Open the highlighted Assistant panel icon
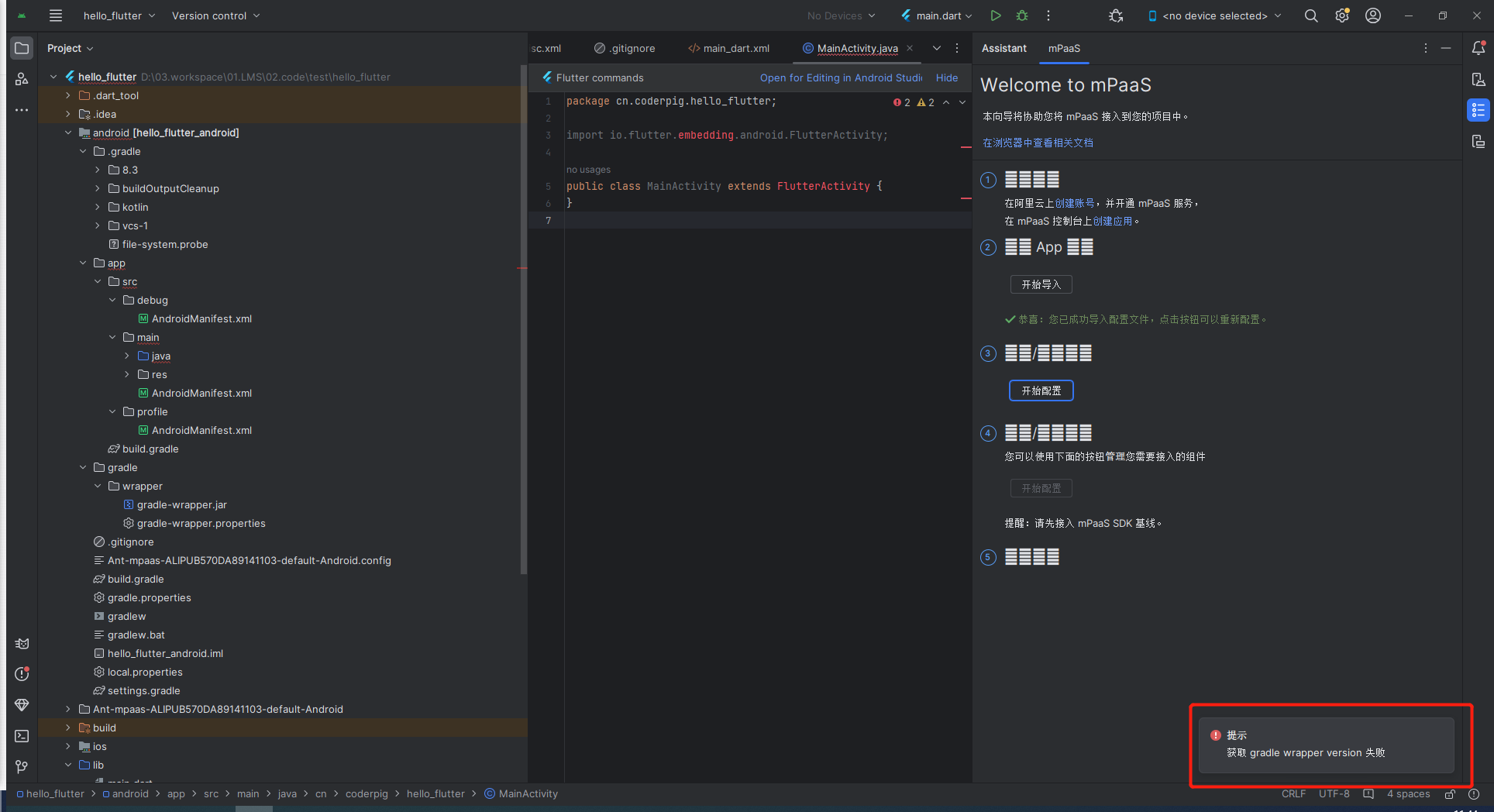This screenshot has height=812, width=1494. [x=1479, y=110]
